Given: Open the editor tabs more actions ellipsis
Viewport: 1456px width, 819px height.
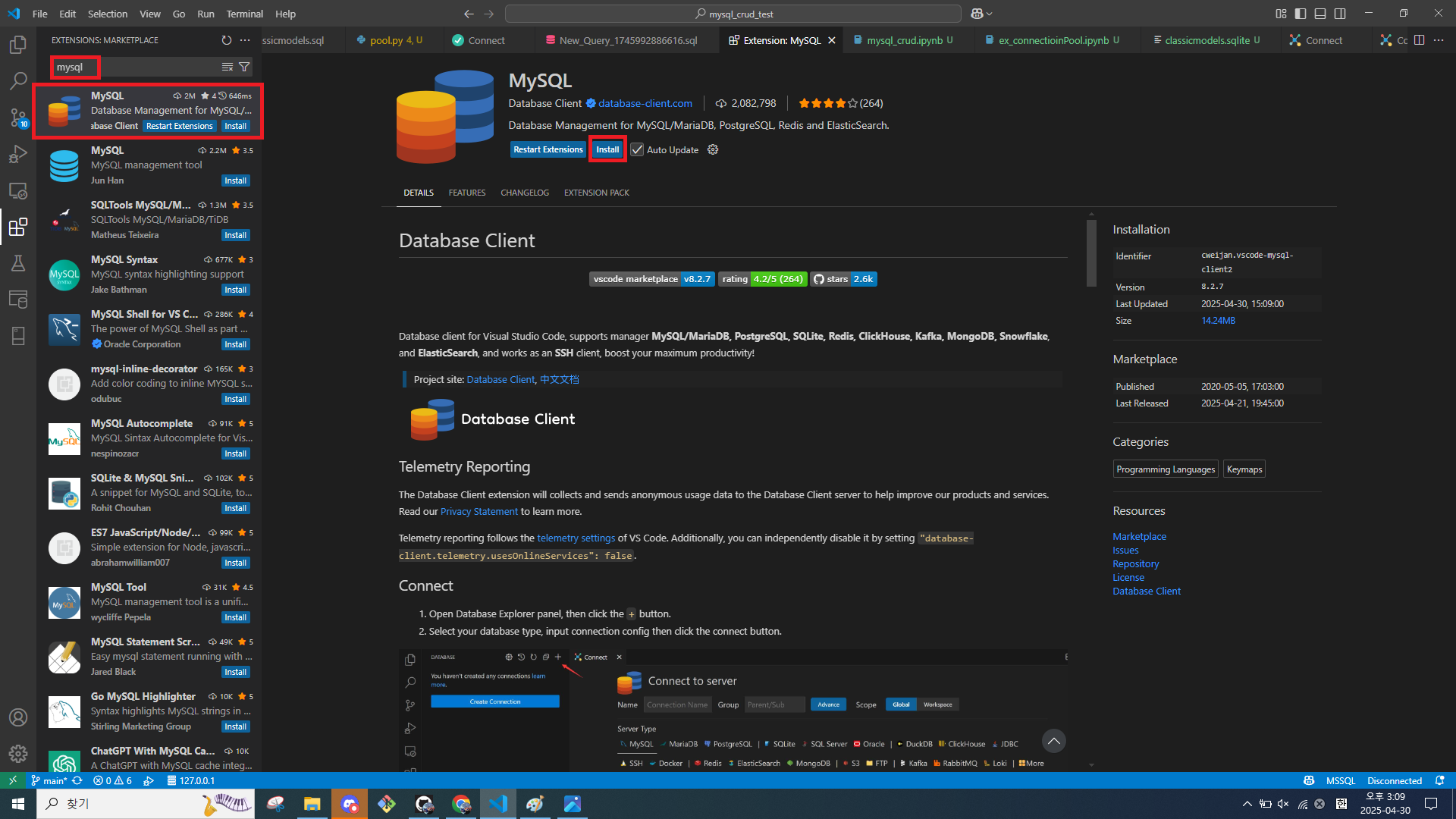Looking at the screenshot, I should (1439, 40).
